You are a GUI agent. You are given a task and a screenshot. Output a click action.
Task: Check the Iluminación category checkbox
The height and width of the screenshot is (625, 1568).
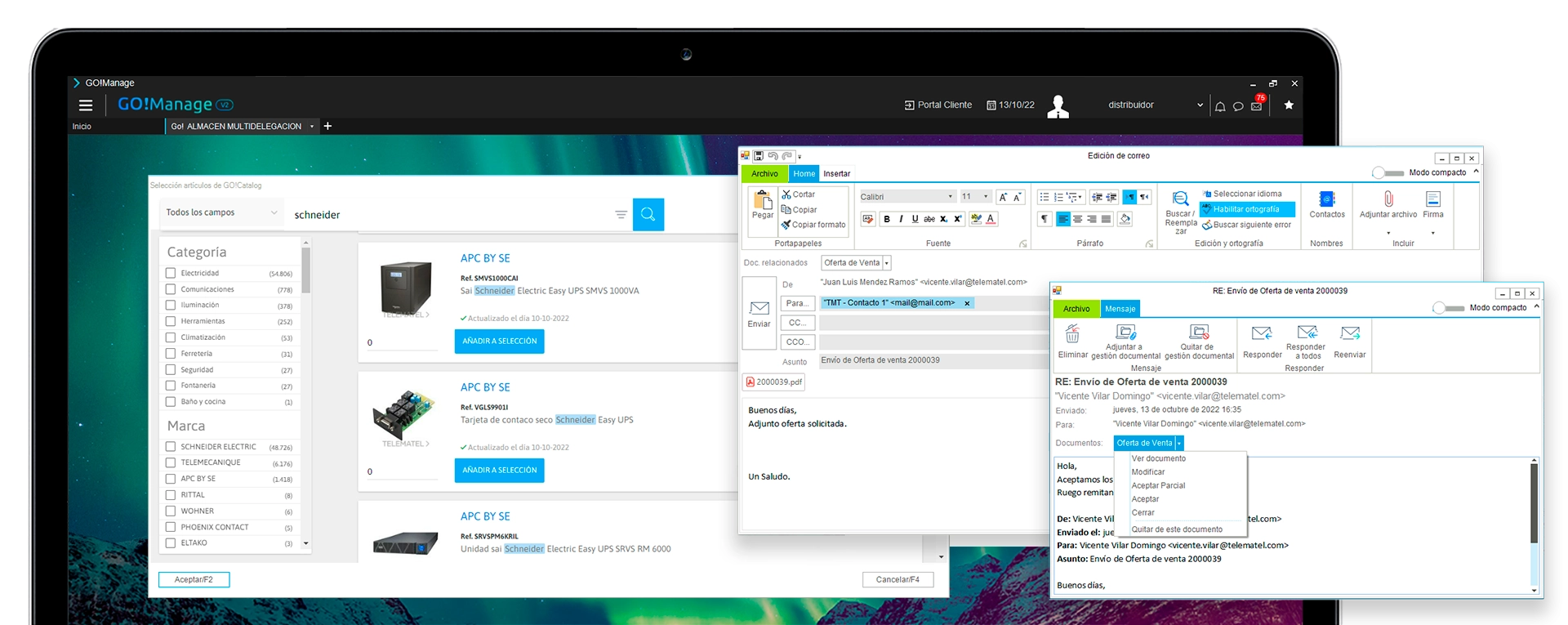[x=171, y=305]
